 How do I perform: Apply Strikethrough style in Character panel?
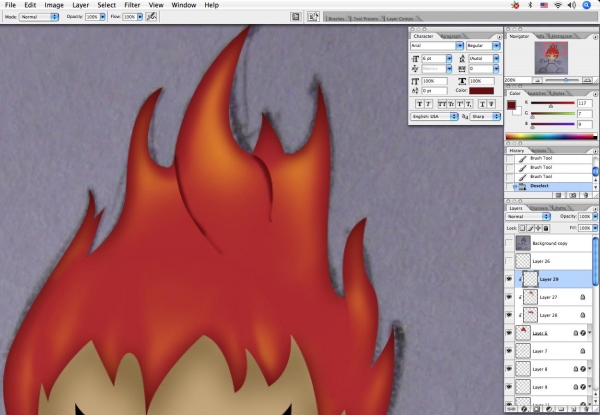[491, 104]
